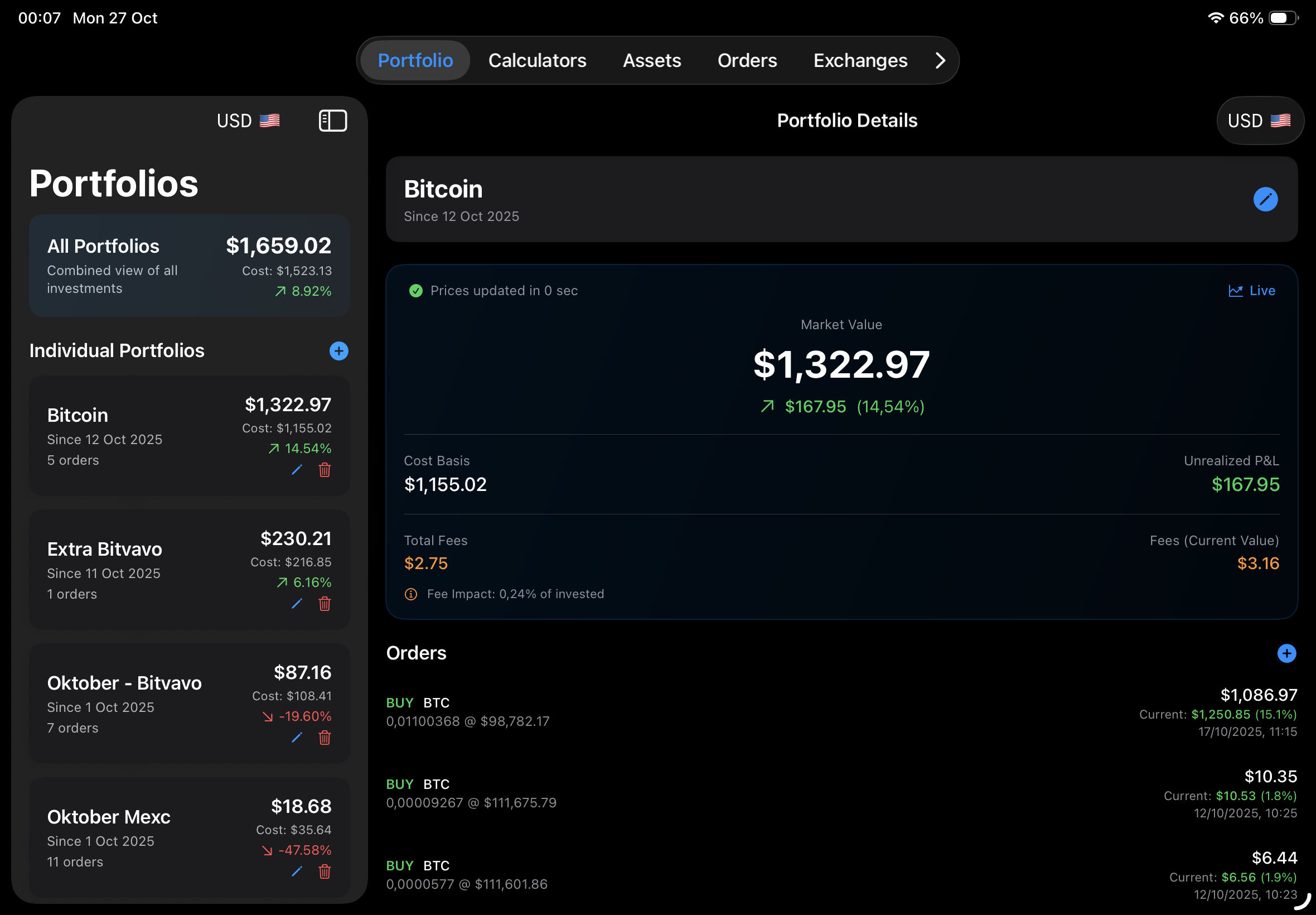Open the sidebar layout toggle
This screenshot has width=1316, height=915.
(x=332, y=121)
